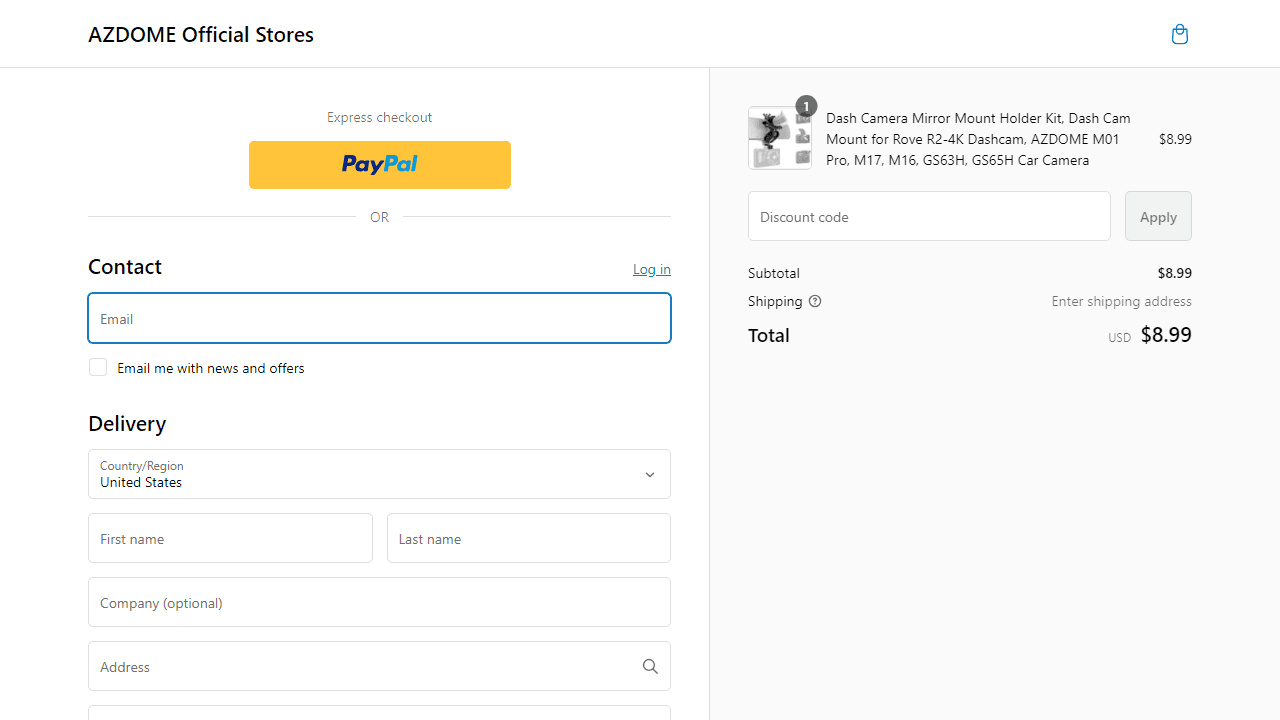This screenshot has height=720, width=1280.
Task: Focus the Email input field
Action: click(x=379, y=318)
